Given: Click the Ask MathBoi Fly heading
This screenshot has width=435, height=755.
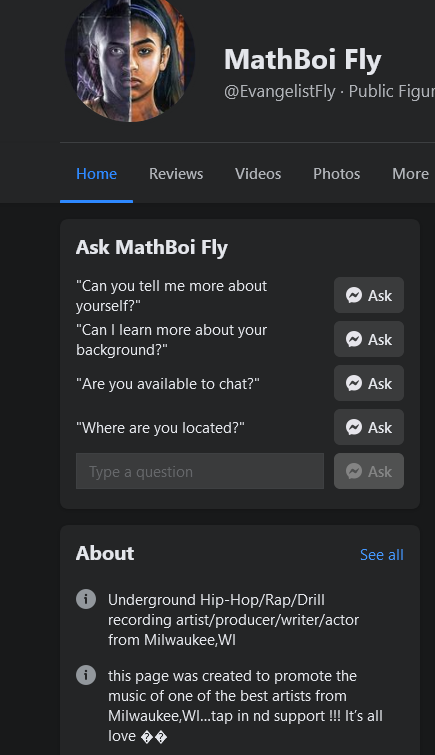Looking at the screenshot, I should (152, 247).
